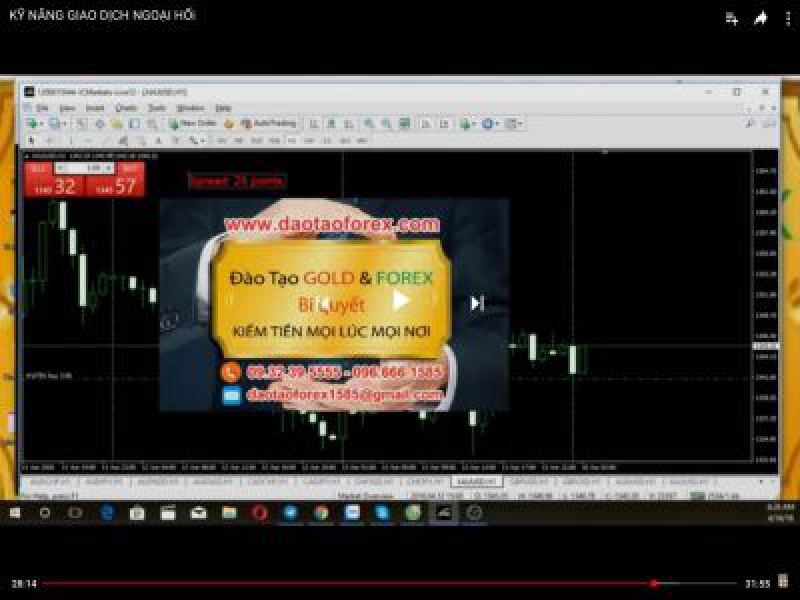Viewport: 800px width, 600px height.
Task: Select the text label tool
Action: (176, 140)
